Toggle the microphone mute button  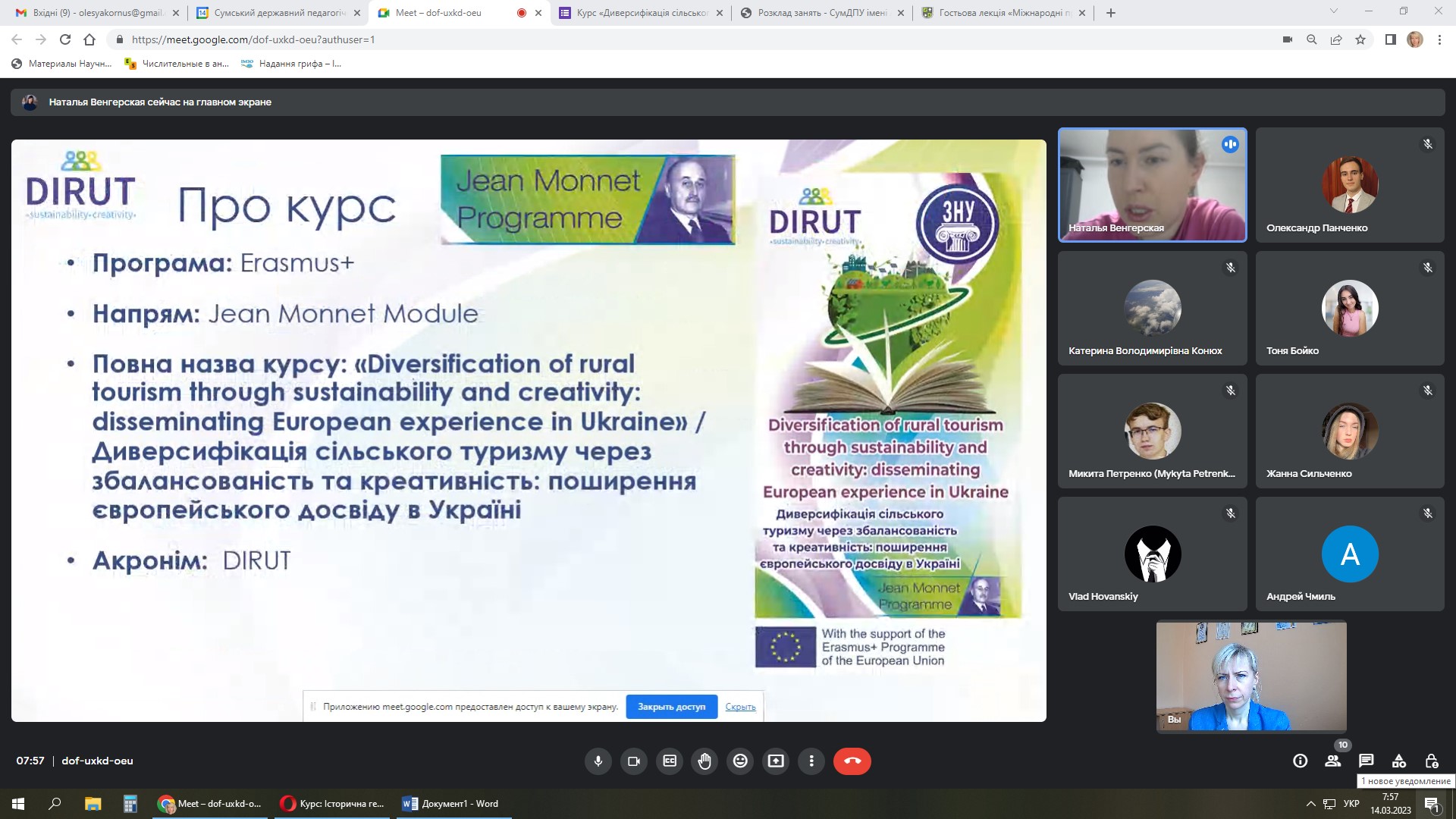(x=598, y=761)
